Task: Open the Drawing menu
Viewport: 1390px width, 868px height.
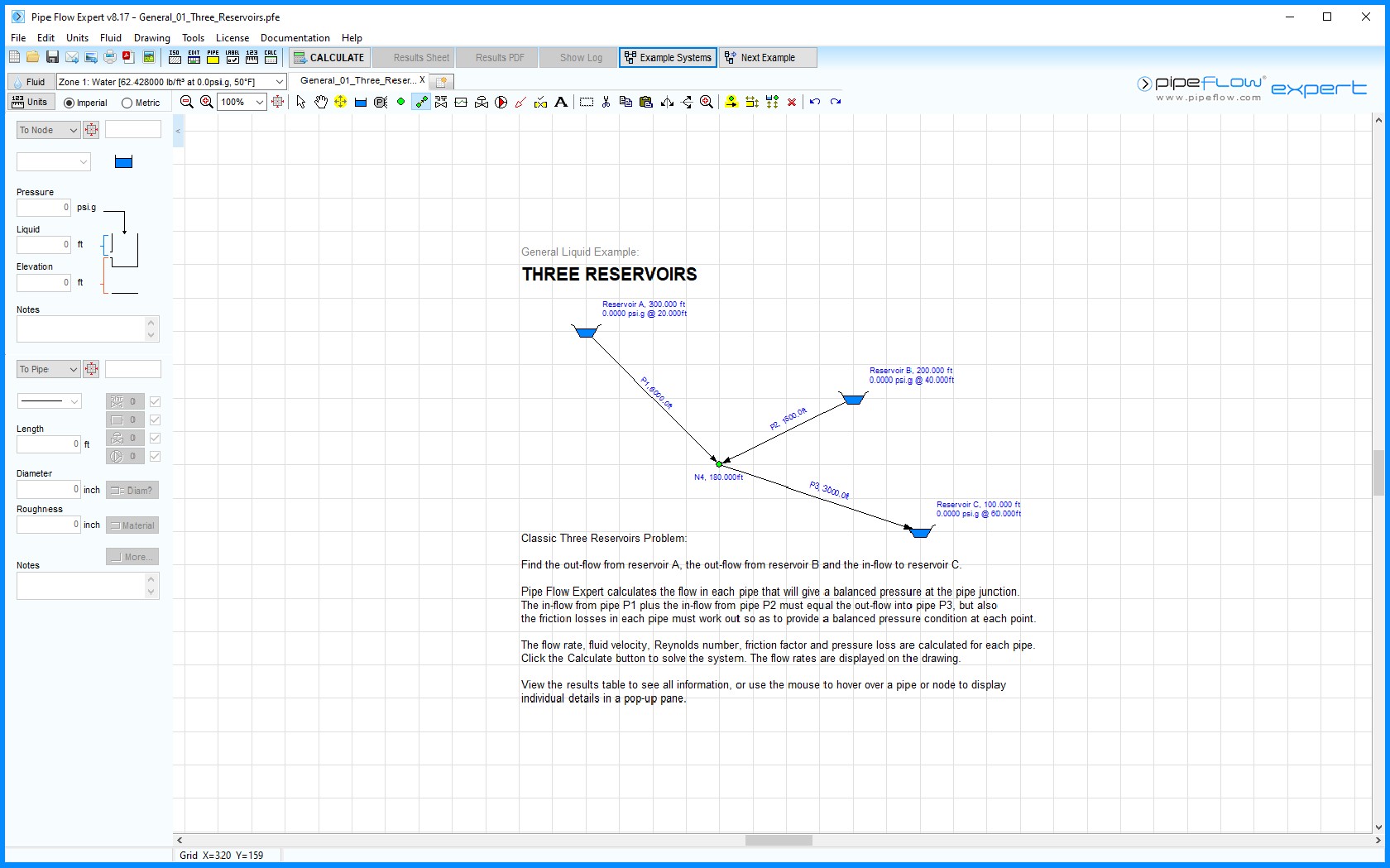Action: click(x=152, y=38)
